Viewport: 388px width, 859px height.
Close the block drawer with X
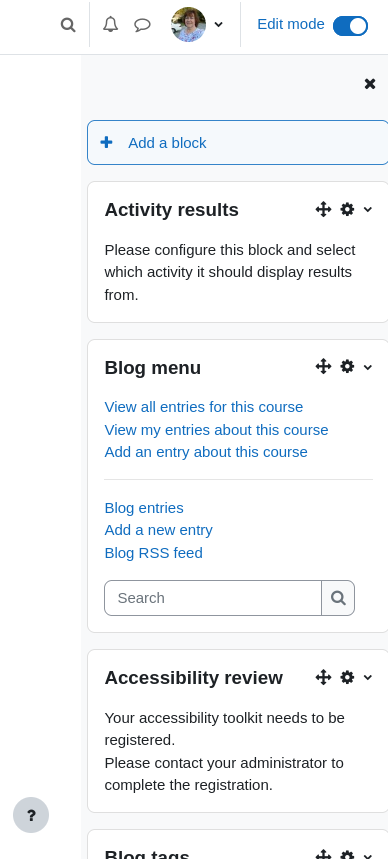point(370,84)
